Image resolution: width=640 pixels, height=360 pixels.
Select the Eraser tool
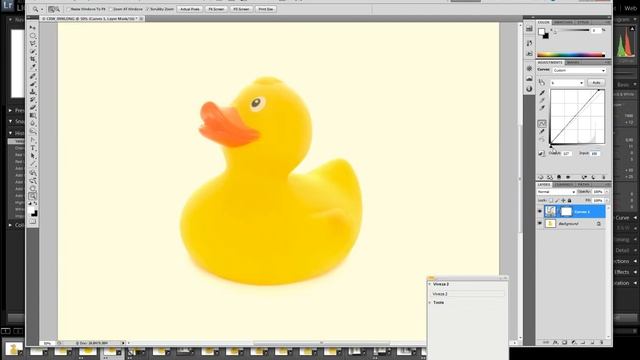33,108
